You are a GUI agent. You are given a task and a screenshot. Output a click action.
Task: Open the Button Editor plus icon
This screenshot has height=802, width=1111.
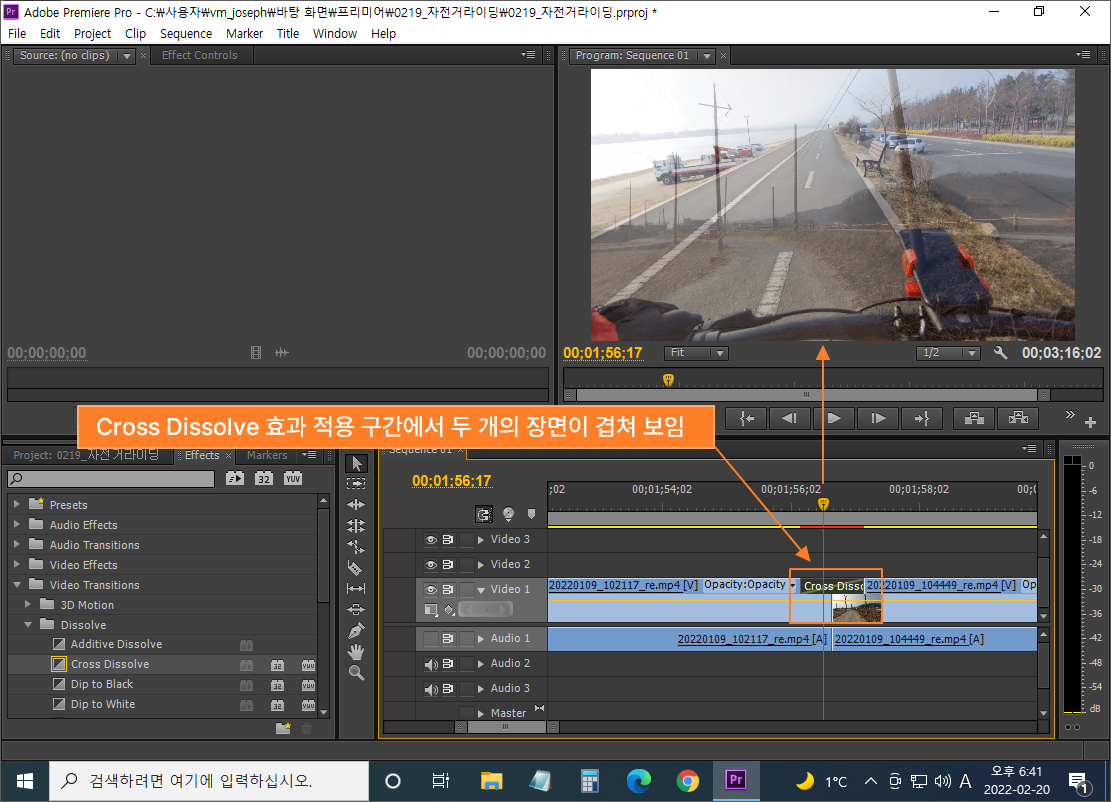pos(1090,422)
